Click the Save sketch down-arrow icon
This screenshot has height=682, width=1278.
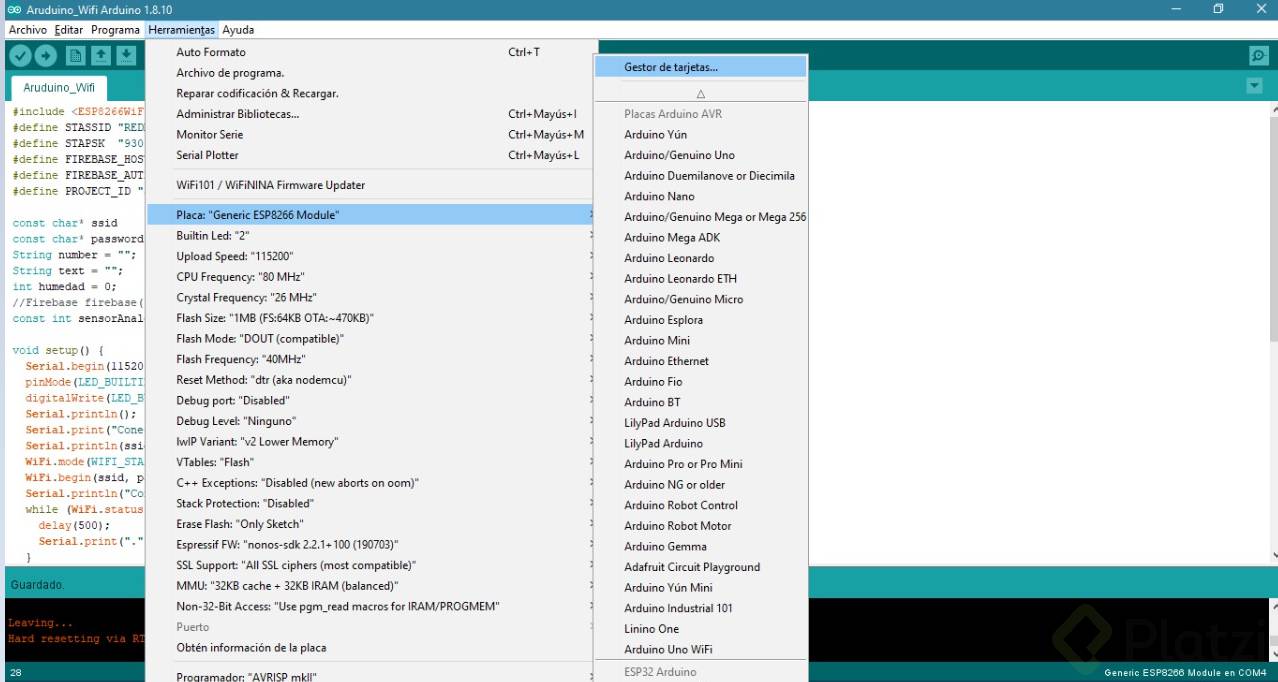127,55
